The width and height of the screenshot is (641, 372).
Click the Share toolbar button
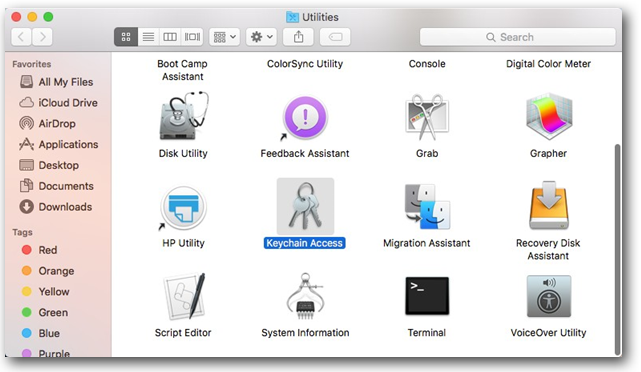(x=298, y=37)
